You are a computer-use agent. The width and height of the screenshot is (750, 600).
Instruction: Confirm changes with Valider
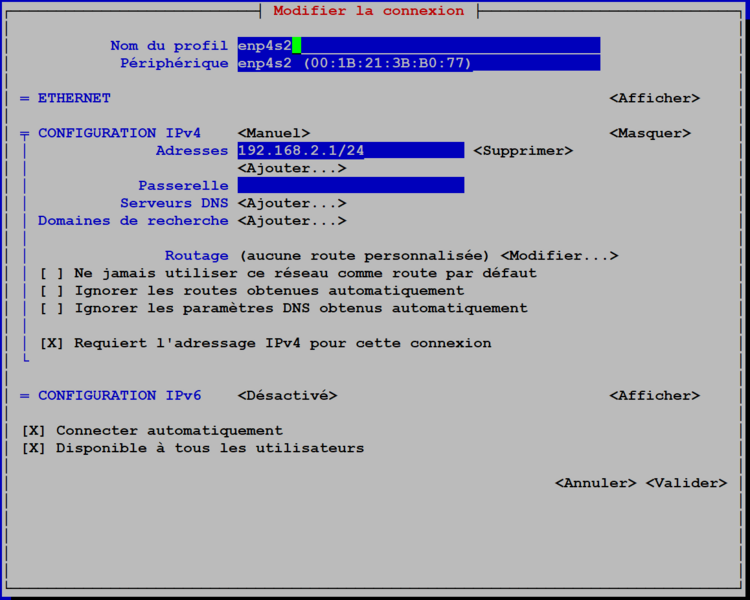point(686,483)
